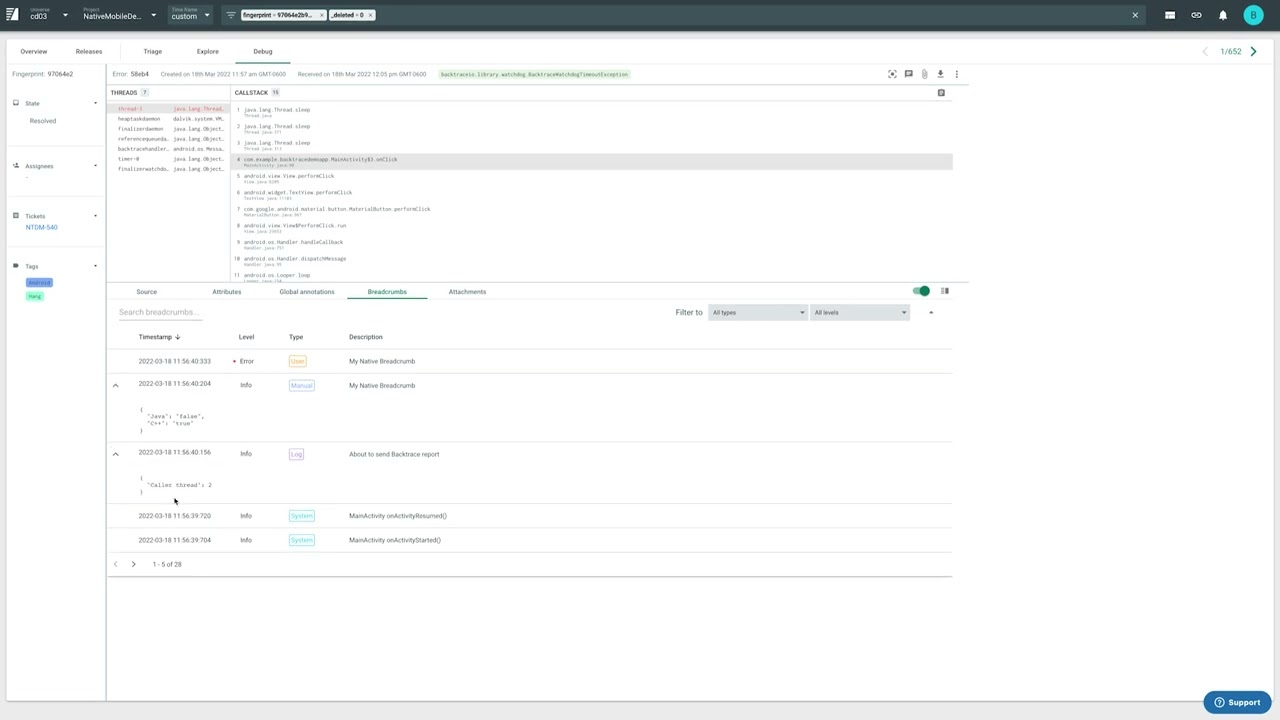Expand the Tags section in the sidebar
This screenshot has height=720, width=1280.
click(x=95, y=266)
